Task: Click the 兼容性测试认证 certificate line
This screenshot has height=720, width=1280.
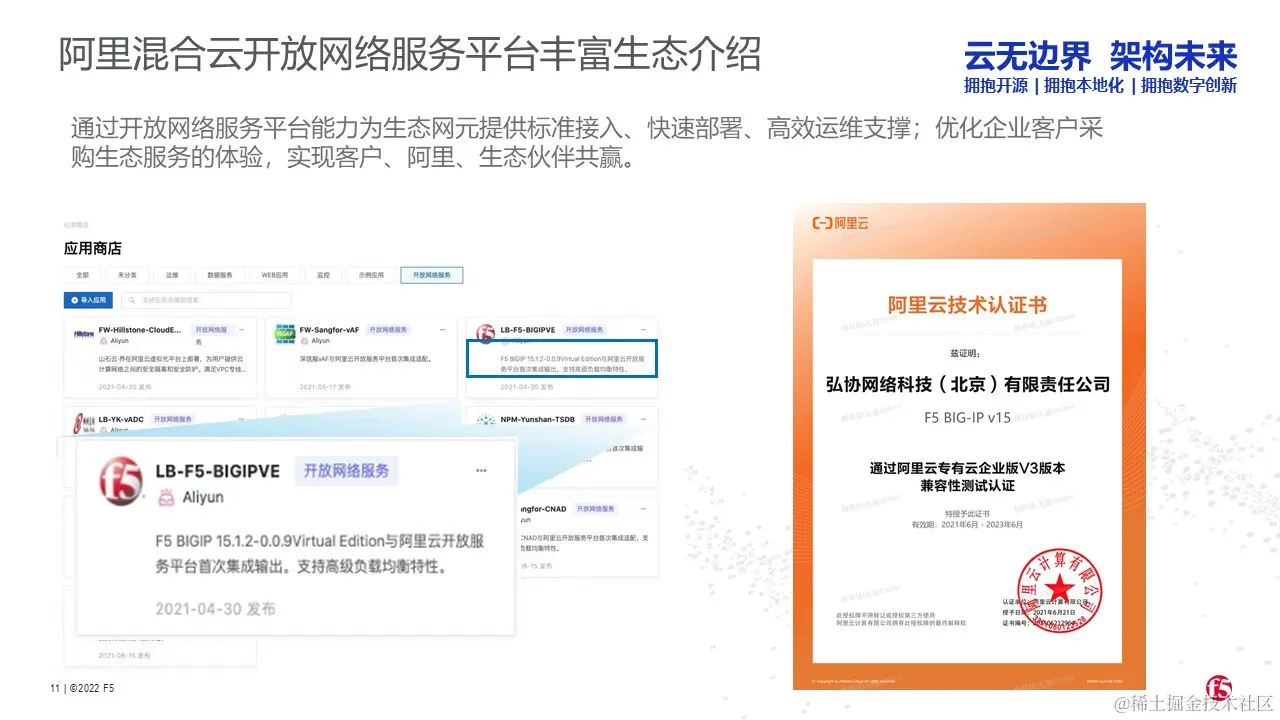Action: click(x=967, y=486)
